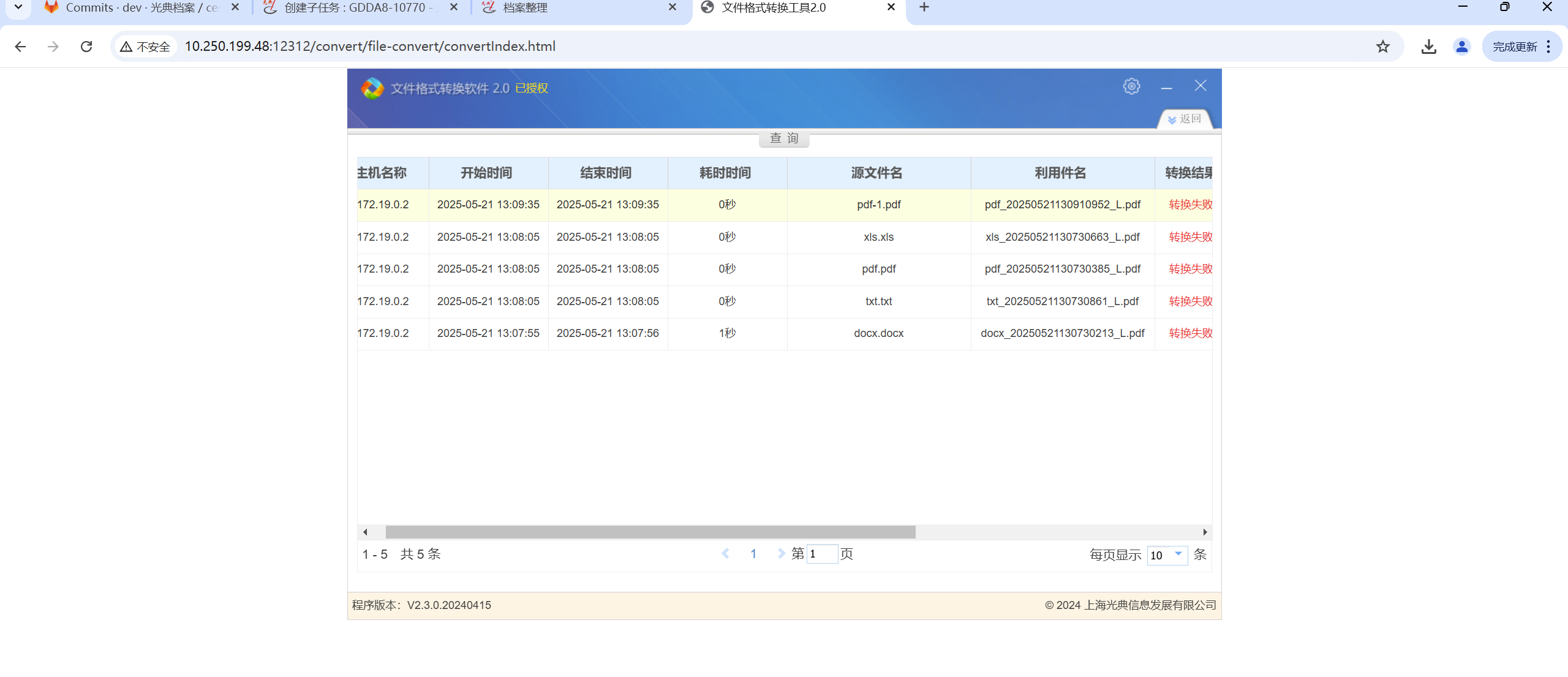
Task: Select the pdf-1.pdf row
Action: pyautogui.click(x=785, y=205)
